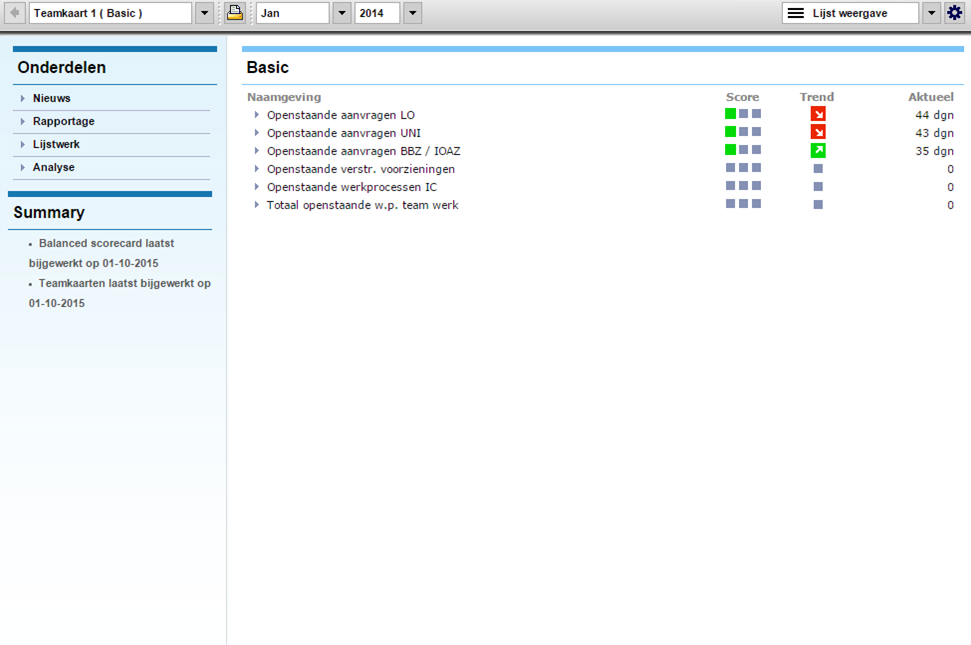
Task: Click the back arrow icon in toolbar
Action: (15, 13)
